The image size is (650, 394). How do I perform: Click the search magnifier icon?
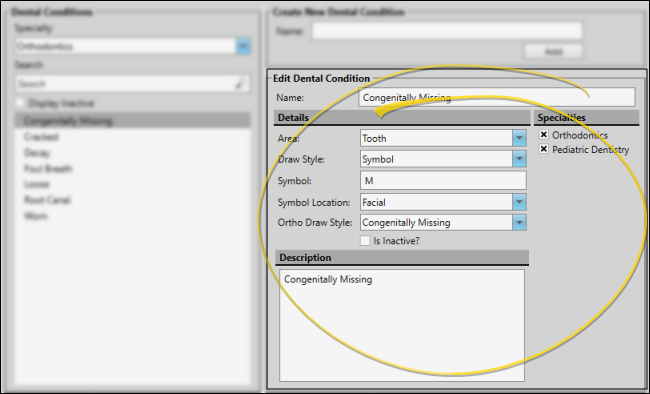[x=240, y=84]
